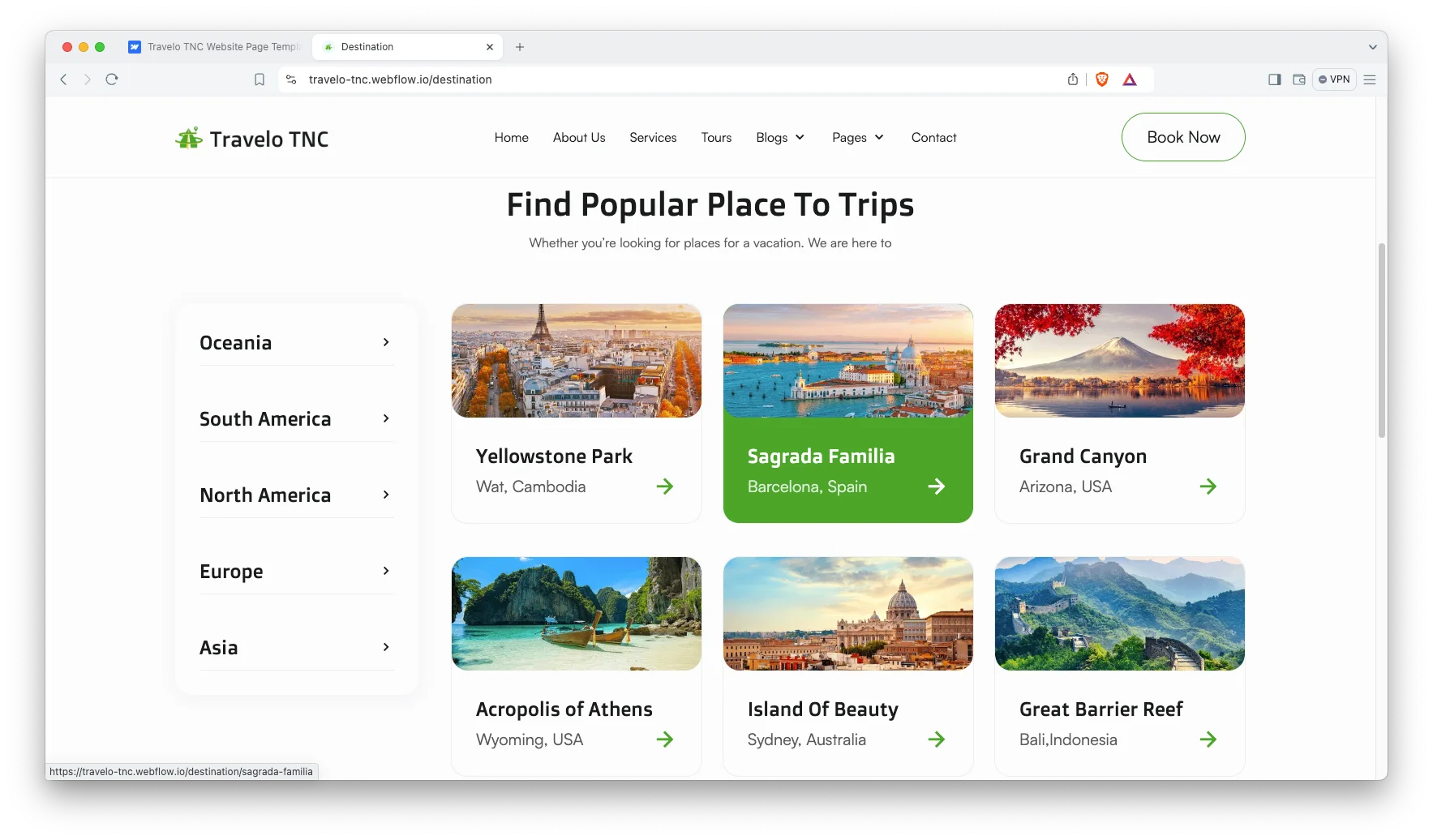Click the Sagrada Familia white arrow
Screen dimensions: 1433x840
click(937, 486)
